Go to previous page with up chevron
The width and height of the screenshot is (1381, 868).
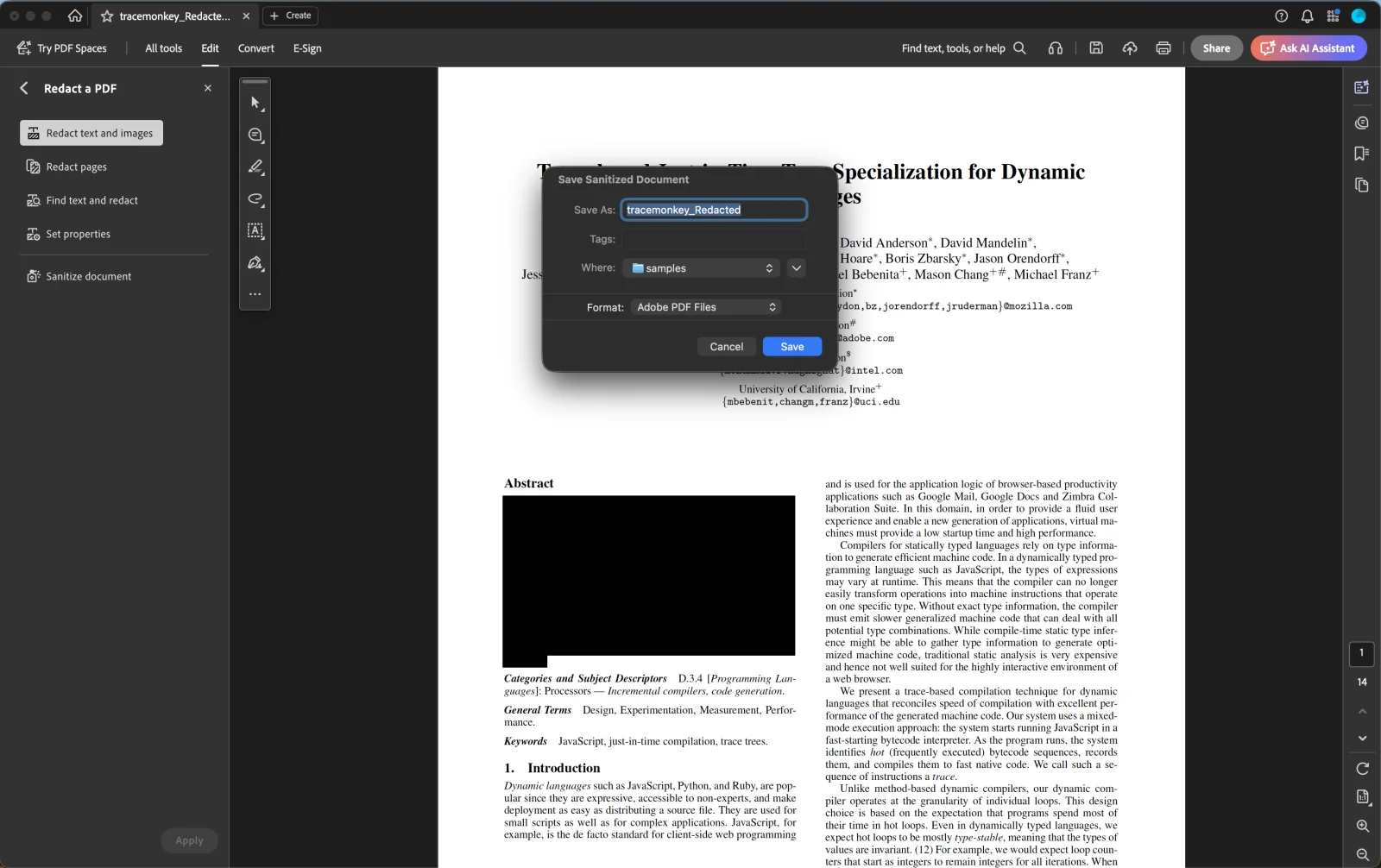tap(1362, 712)
